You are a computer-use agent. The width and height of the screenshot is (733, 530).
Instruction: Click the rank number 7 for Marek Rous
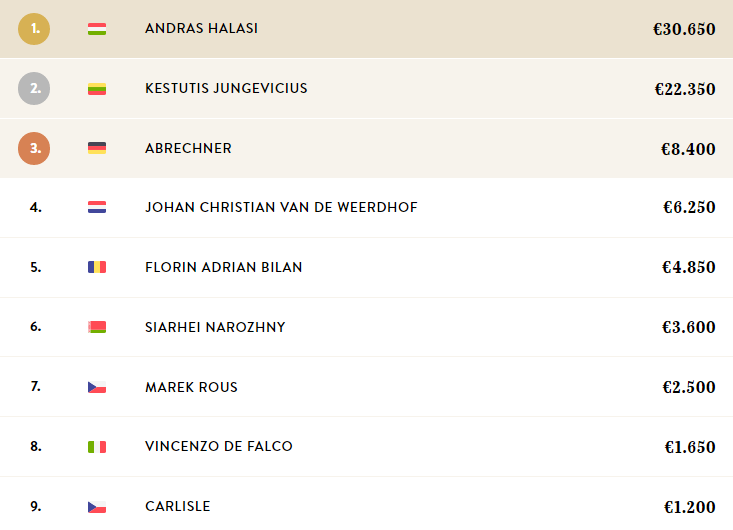click(x=36, y=386)
